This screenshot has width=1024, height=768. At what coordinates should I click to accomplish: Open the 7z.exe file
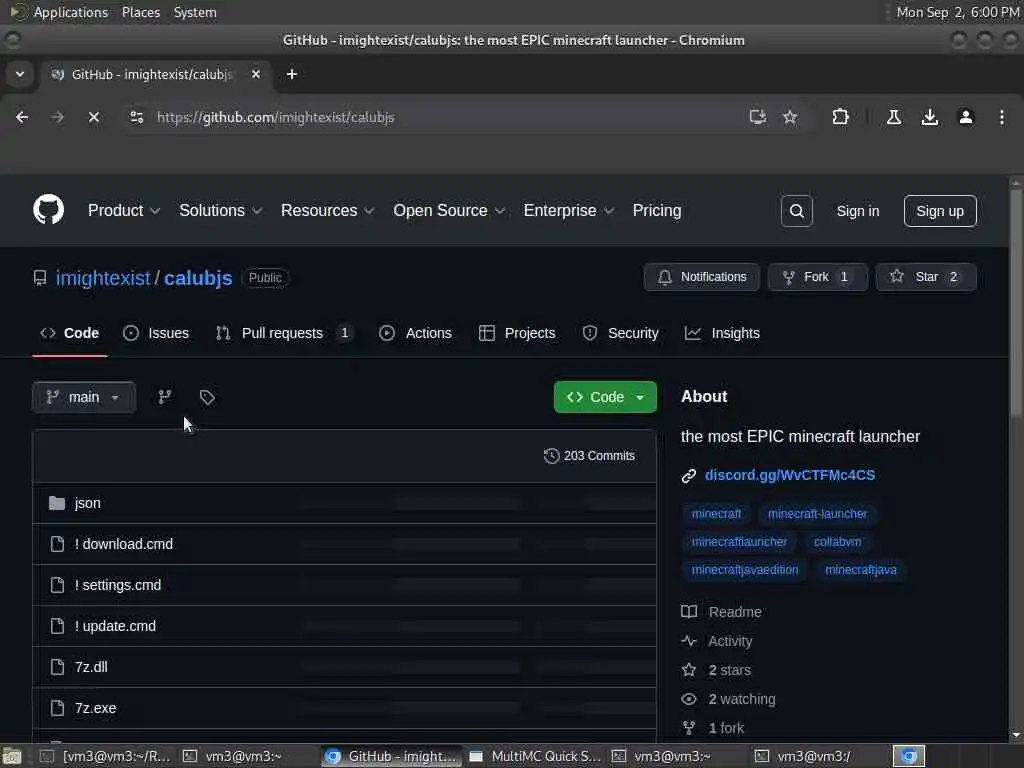click(95, 708)
